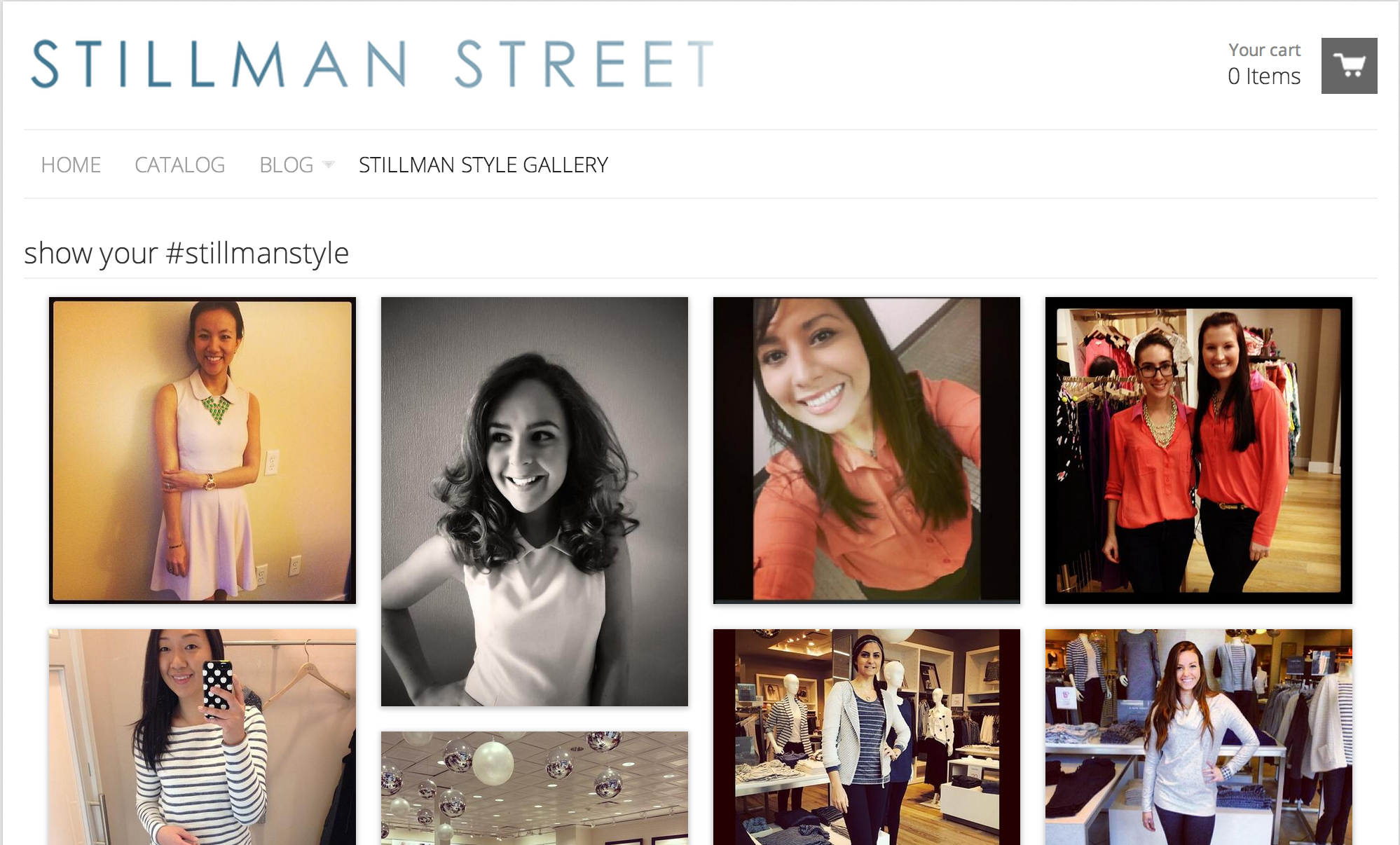
Task: Open the black-and-white portrait photo
Action: (535, 502)
